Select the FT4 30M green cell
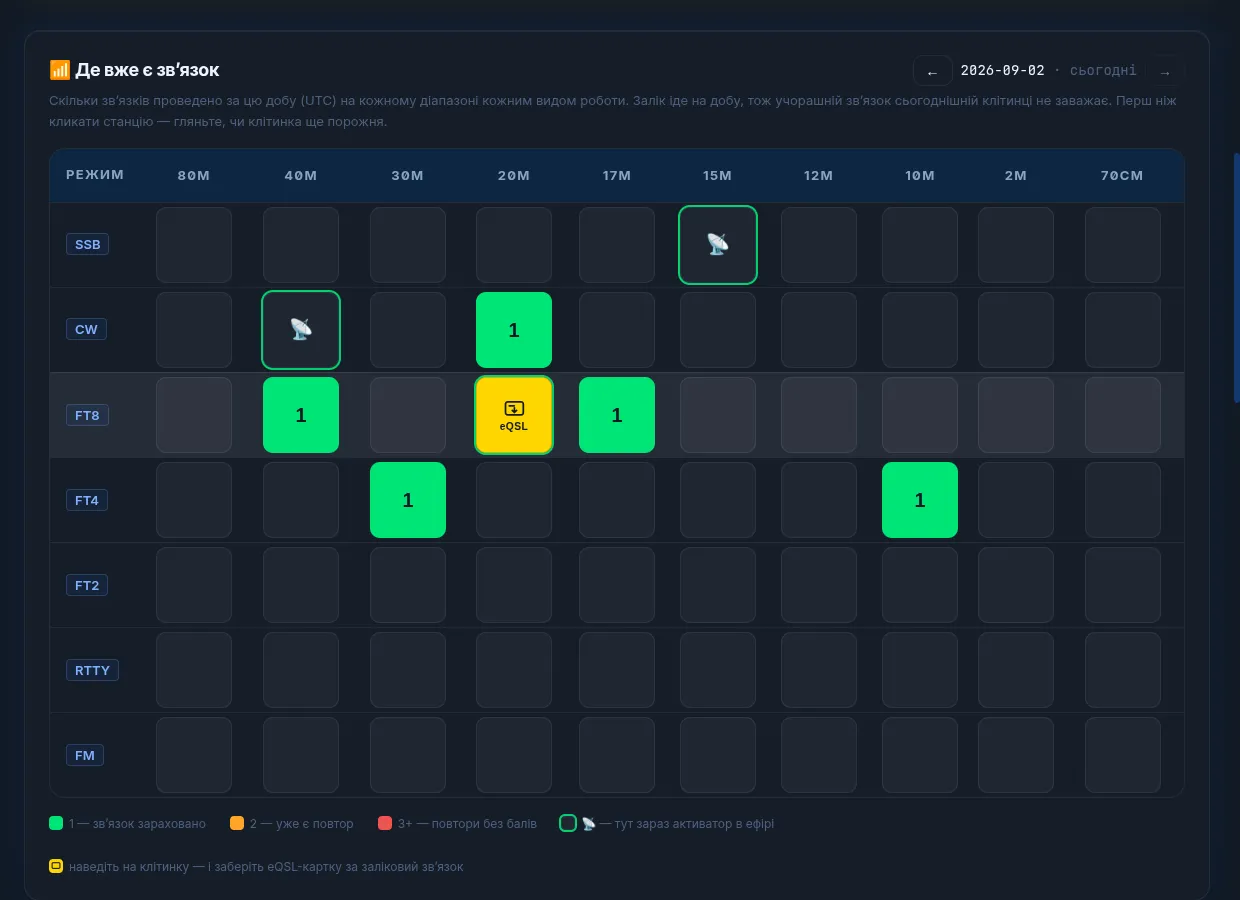 point(408,500)
